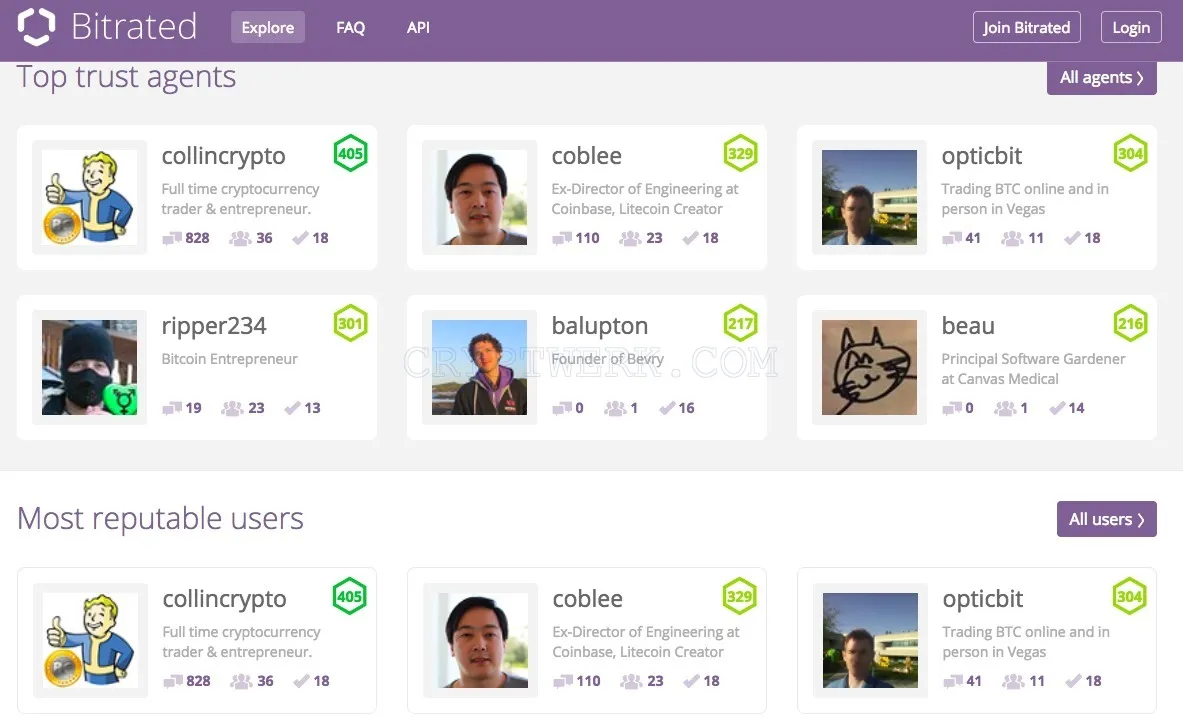The height and width of the screenshot is (725, 1183).
Task: Click the Bitrated hexagon logo icon
Action: [36, 27]
